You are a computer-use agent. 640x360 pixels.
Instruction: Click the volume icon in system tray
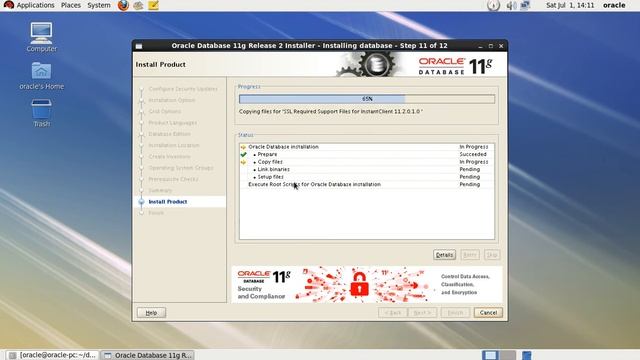511,5
